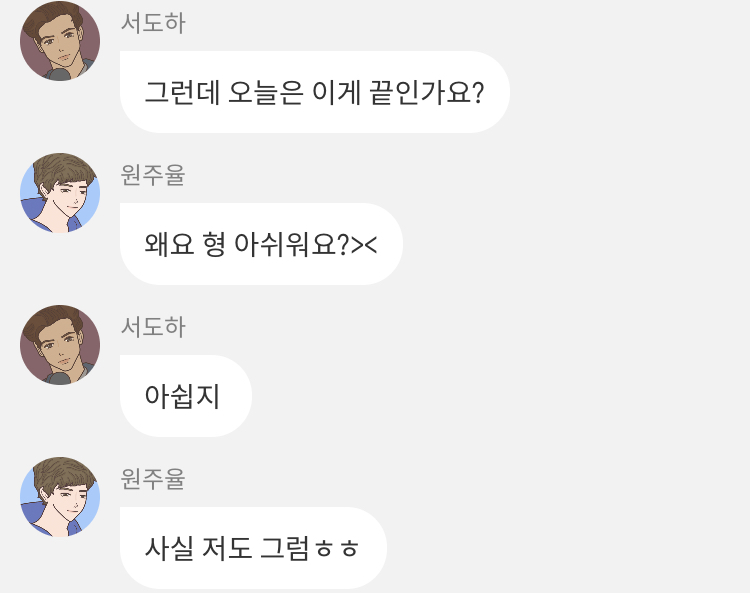Screen dimensions: 750x593
Task: Click the 서도하 name above the first message
Action: pyautogui.click(x=153, y=22)
